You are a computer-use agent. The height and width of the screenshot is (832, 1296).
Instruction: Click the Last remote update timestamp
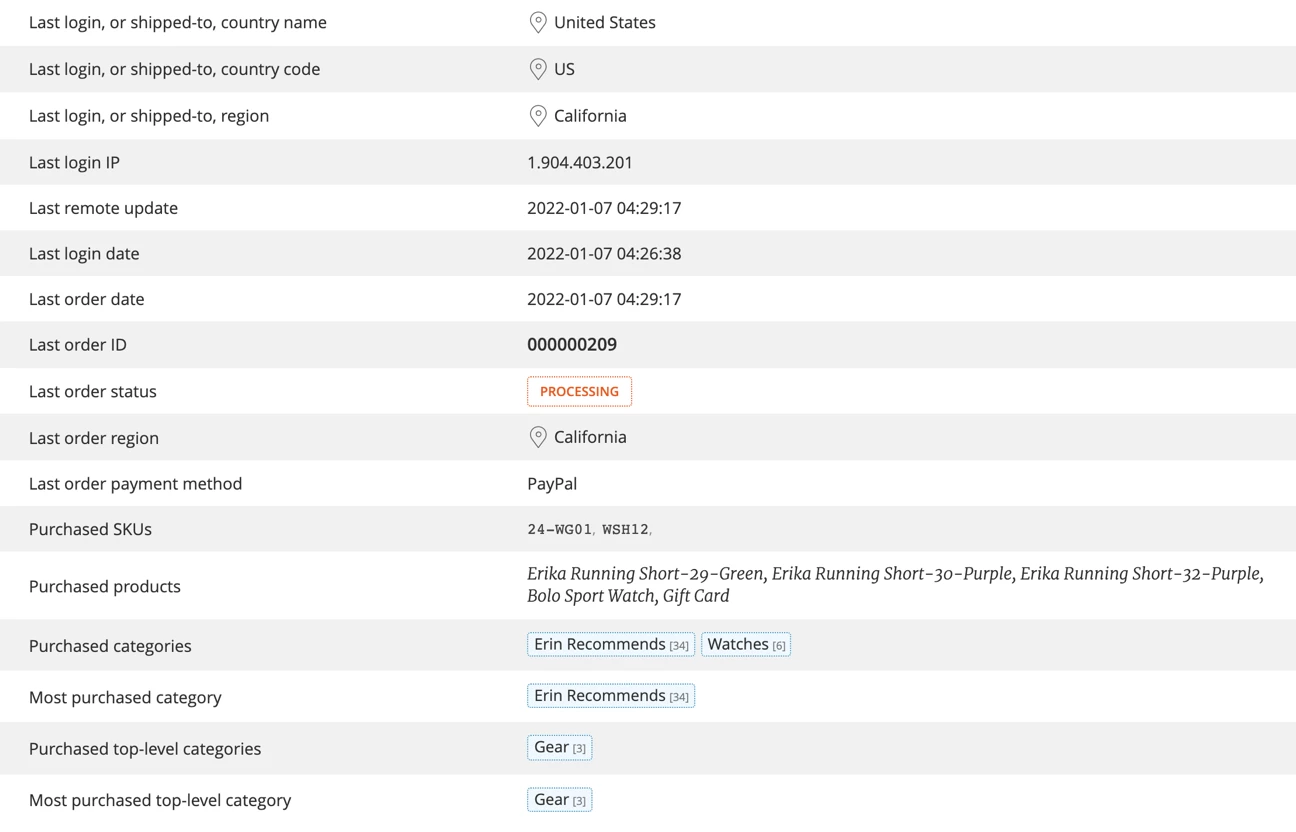[x=603, y=208]
